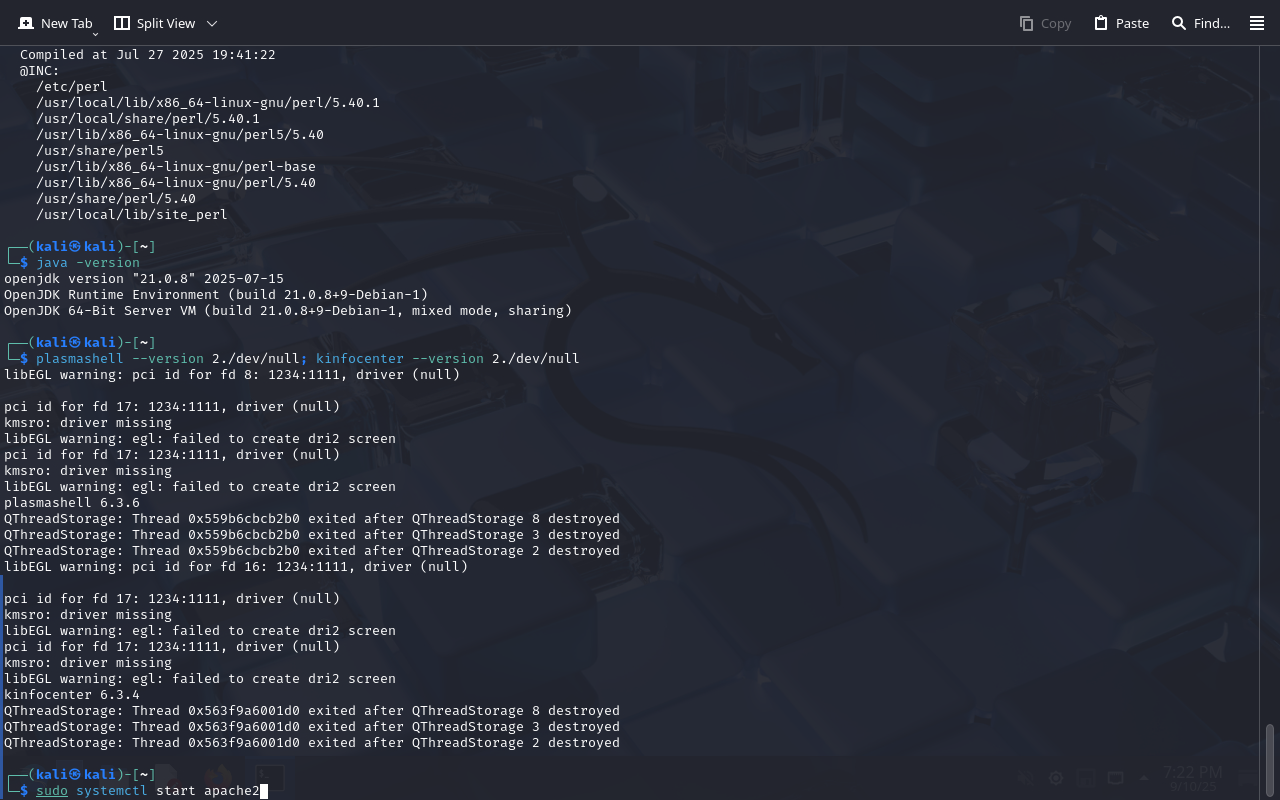This screenshot has width=1280, height=800.
Task: Click the Paste toolbar button
Action: coord(1121,23)
